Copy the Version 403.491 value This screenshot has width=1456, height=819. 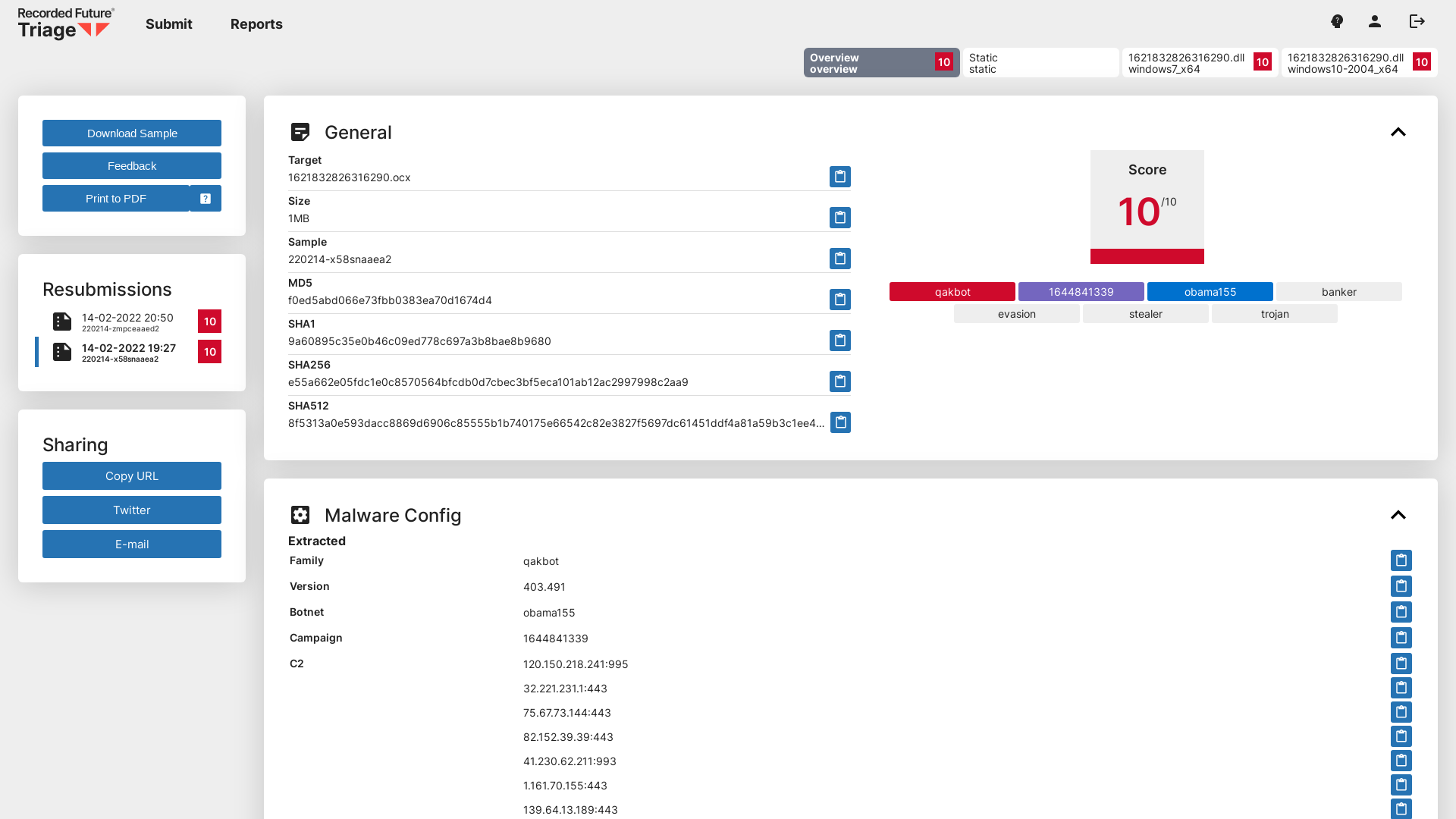click(1401, 586)
